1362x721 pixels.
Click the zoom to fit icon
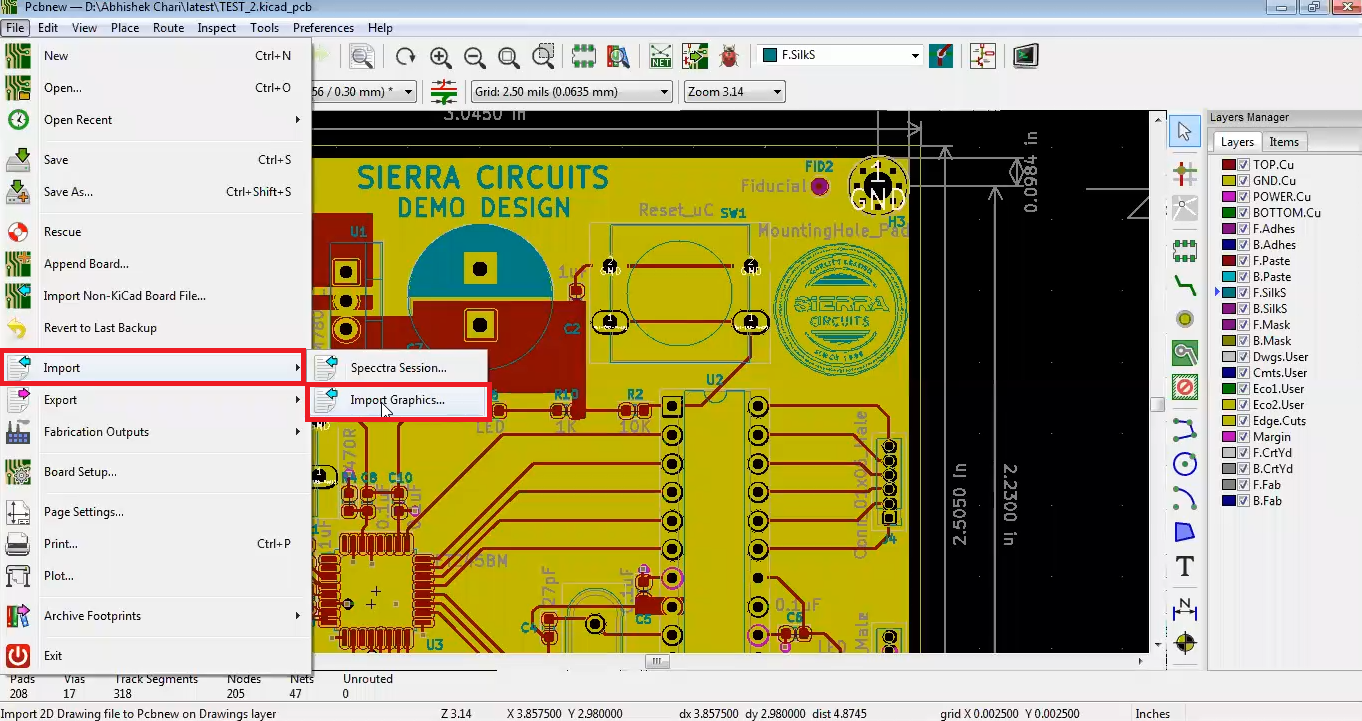point(509,56)
